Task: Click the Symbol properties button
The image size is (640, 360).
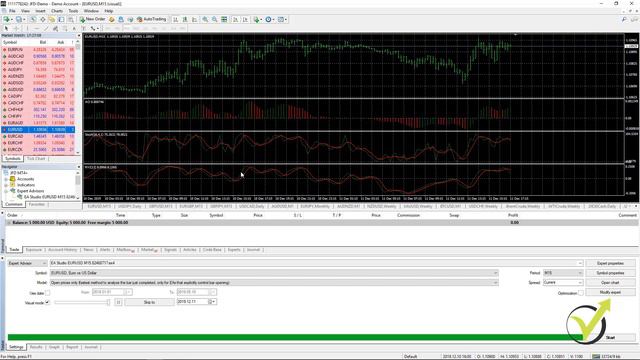Action: pyautogui.click(x=610, y=273)
